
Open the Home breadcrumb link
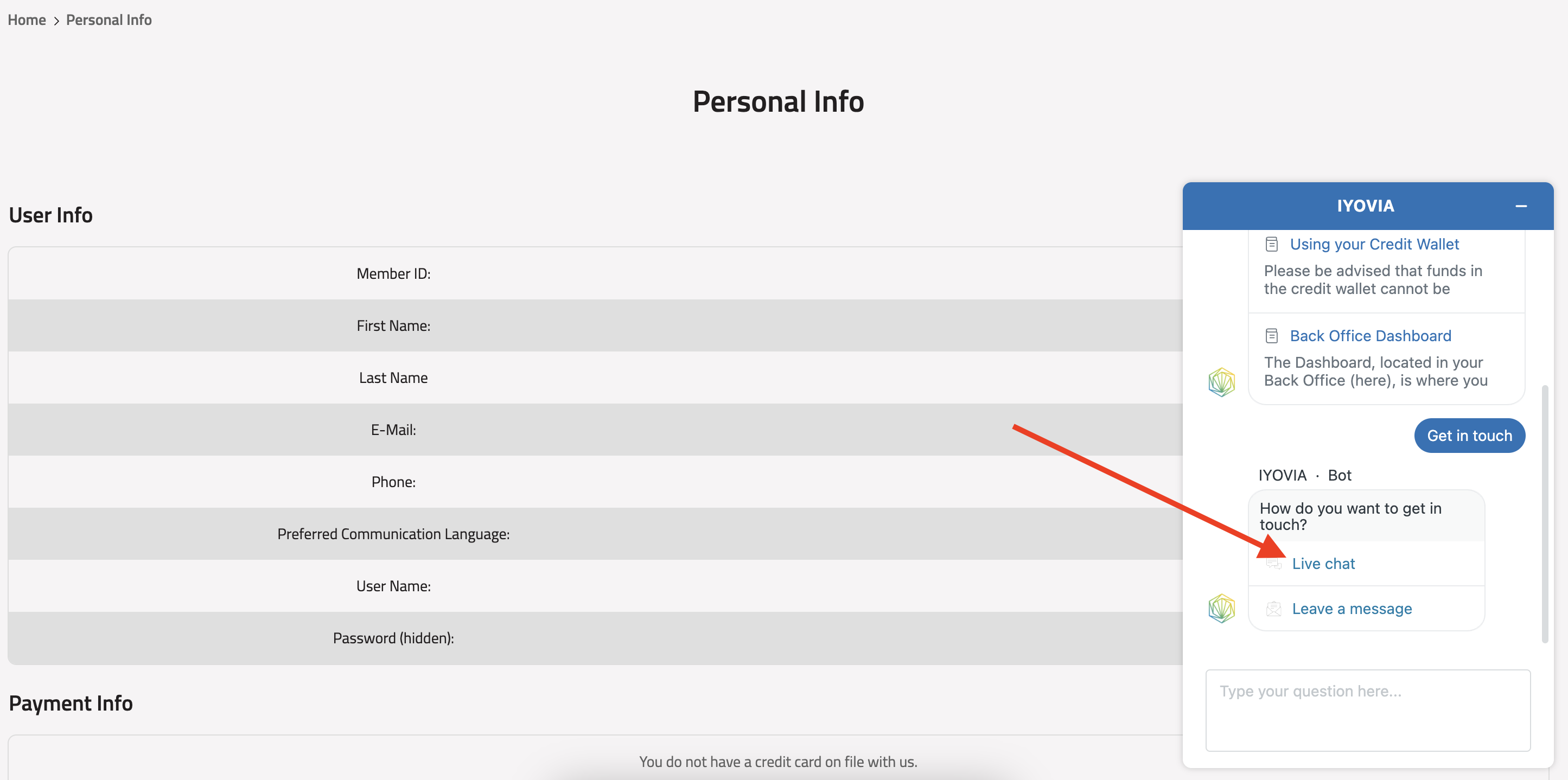pyautogui.click(x=27, y=20)
